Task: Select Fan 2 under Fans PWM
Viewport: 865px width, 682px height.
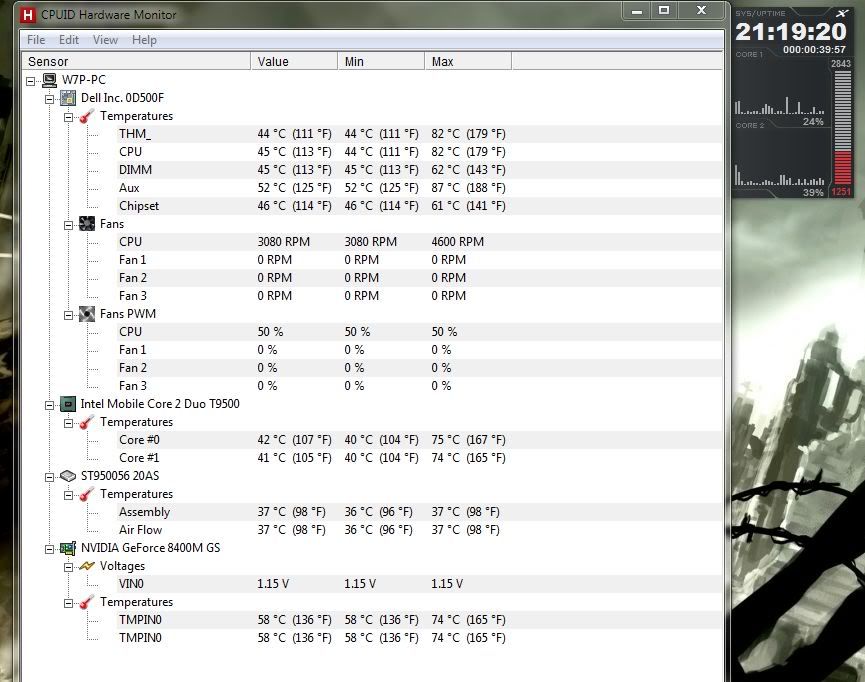Action: tap(419, 368)
